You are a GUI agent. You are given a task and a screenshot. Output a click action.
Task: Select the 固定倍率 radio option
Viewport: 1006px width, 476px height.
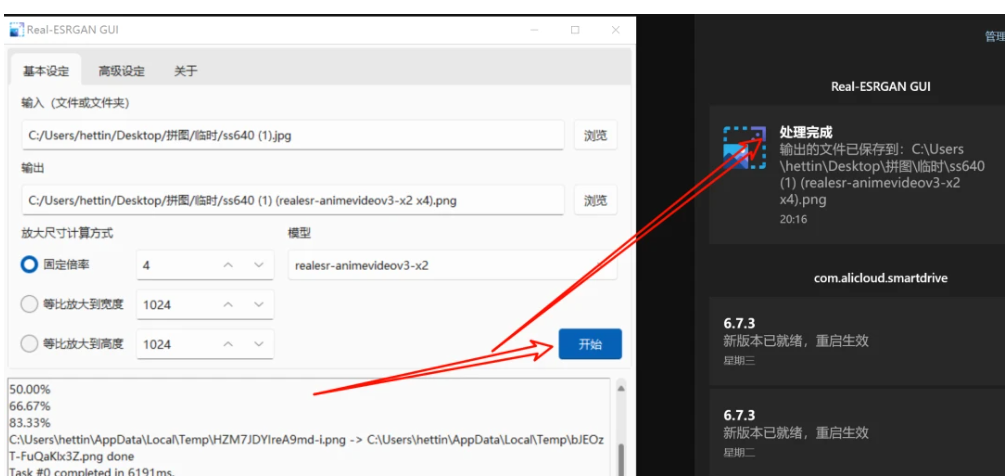(x=30, y=264)
